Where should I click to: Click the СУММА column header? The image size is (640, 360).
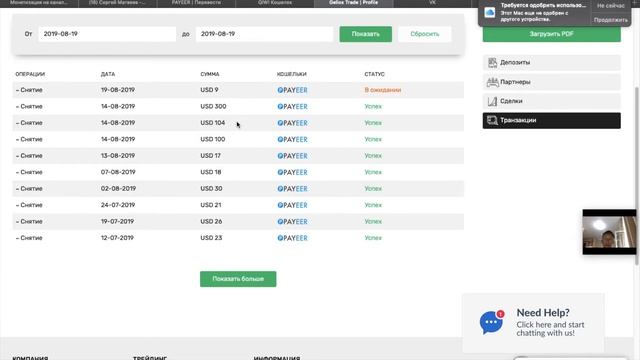coord(210,74)
